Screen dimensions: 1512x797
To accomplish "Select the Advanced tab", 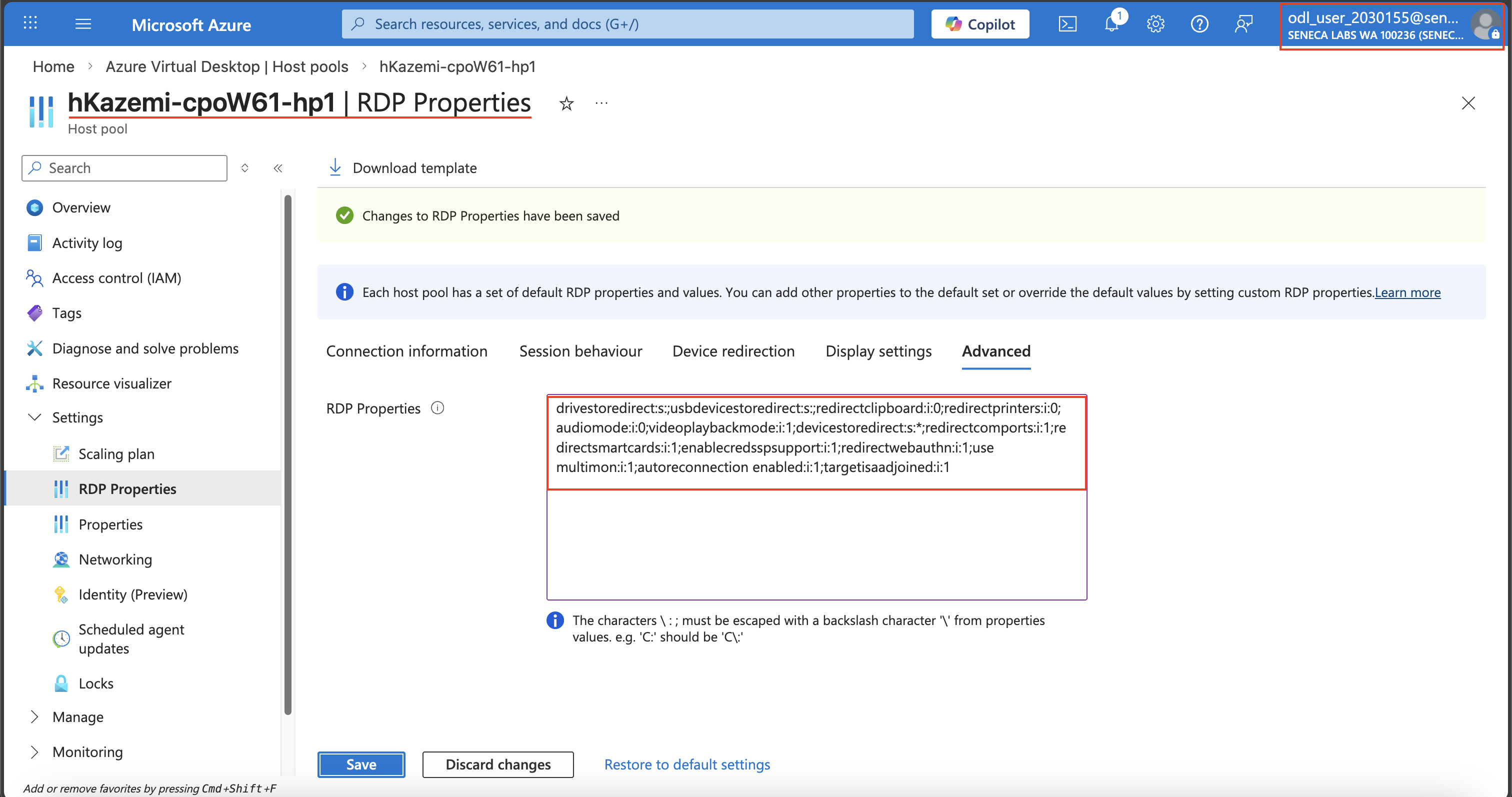I will point(996,351).
